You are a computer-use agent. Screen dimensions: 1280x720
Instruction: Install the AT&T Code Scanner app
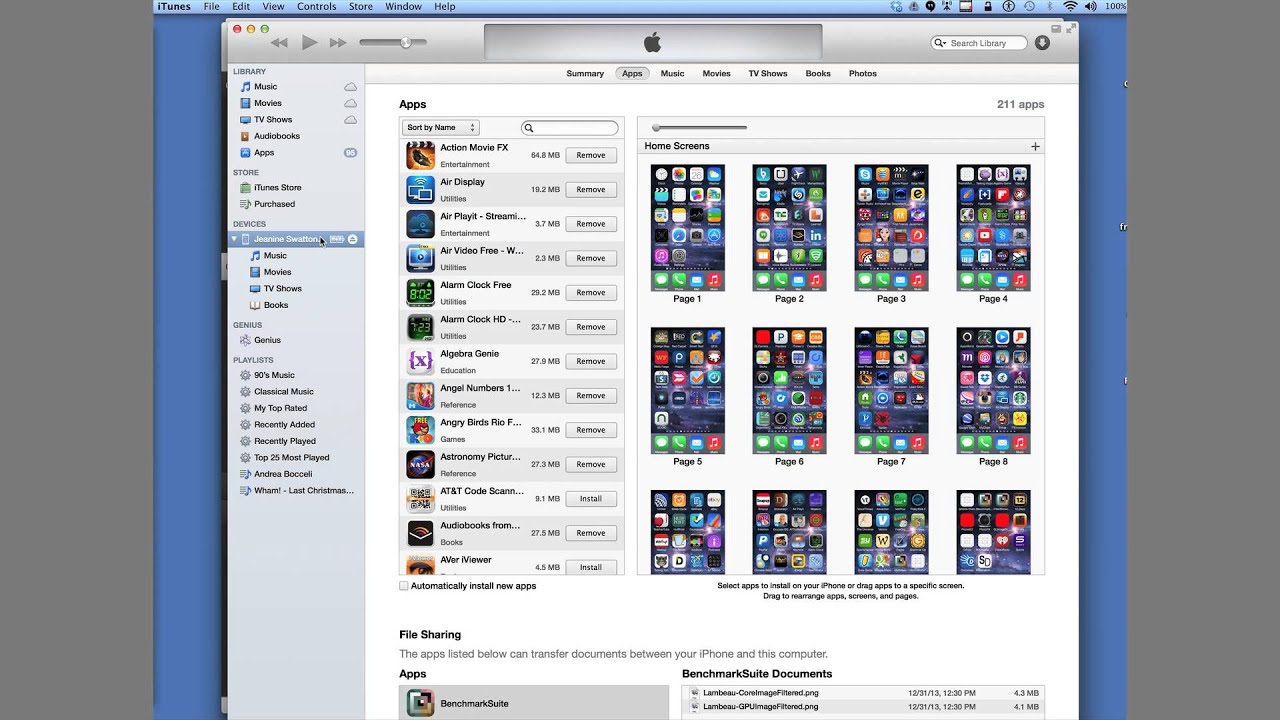[591, 498]
